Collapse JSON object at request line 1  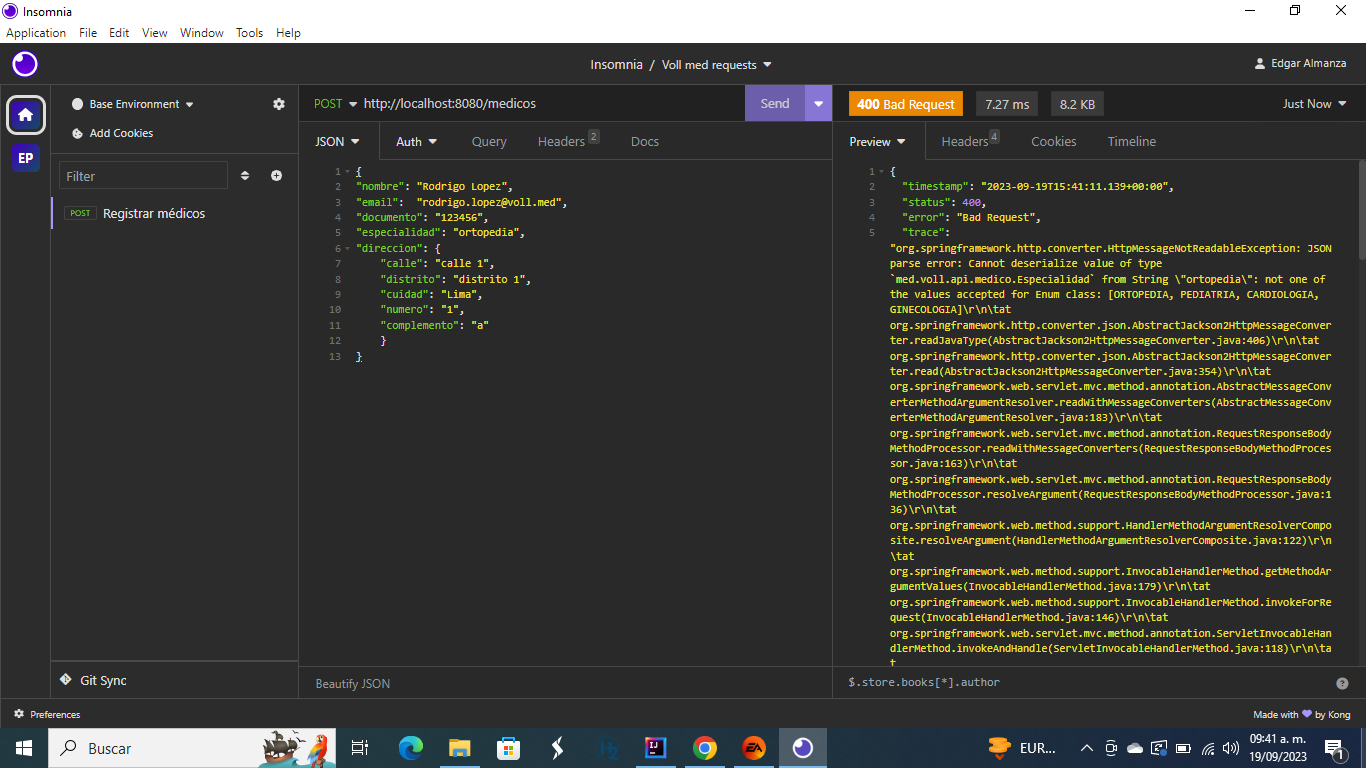click(348, 171)
